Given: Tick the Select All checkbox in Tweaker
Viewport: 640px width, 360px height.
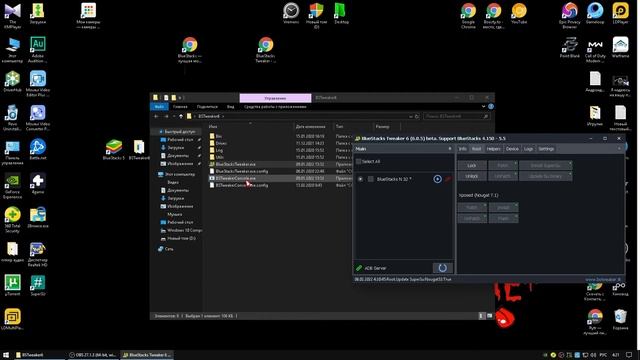Looking at the screenshot, I should [358, 162].
